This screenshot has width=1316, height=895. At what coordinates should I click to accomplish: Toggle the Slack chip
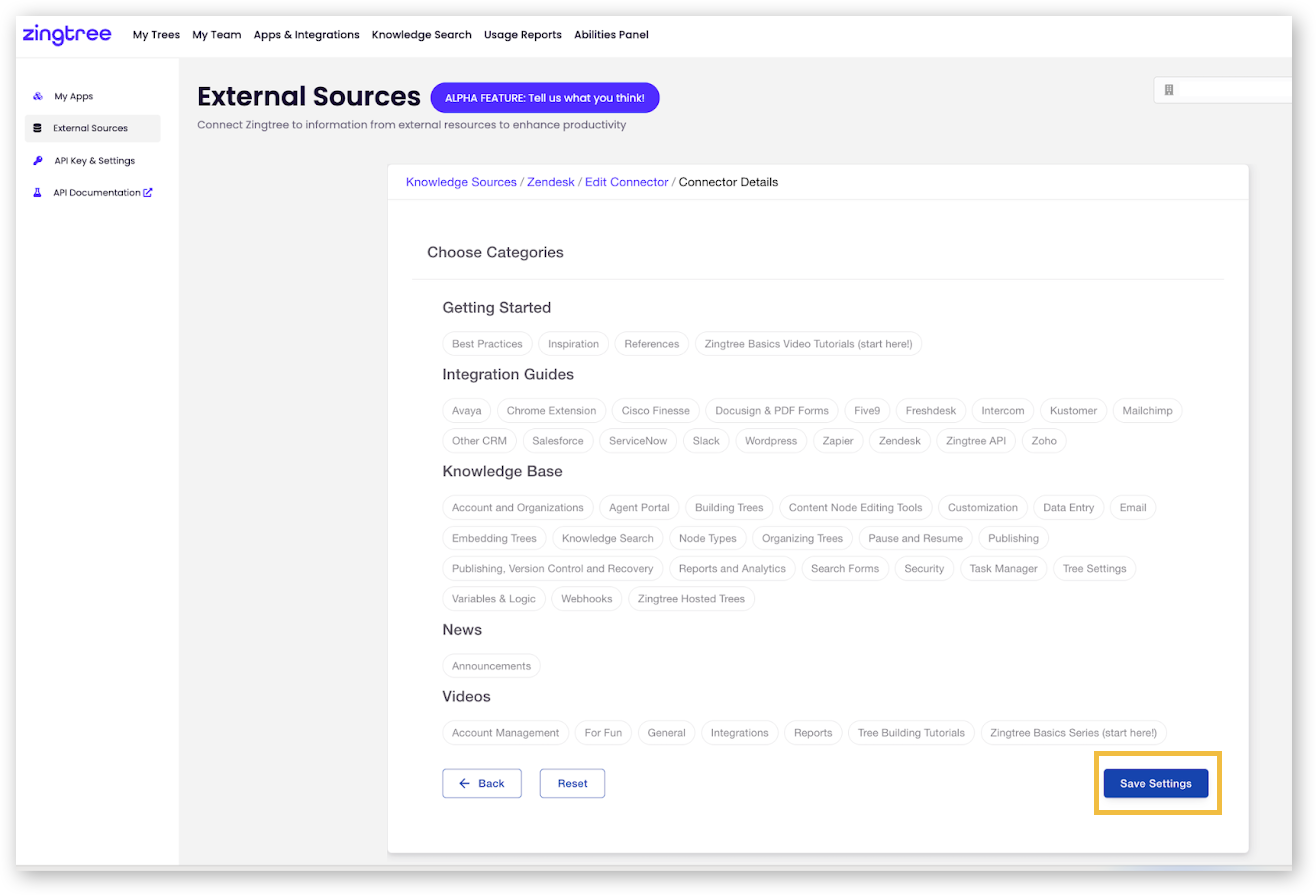pos(706,441)
